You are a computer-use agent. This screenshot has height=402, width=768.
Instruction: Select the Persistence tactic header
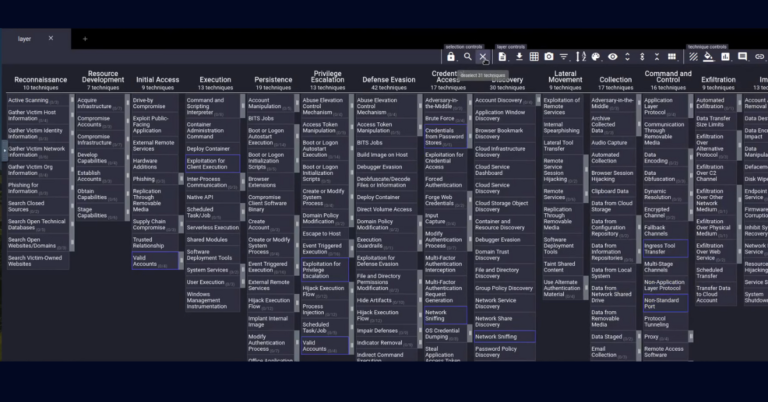[x=273, y=80]
